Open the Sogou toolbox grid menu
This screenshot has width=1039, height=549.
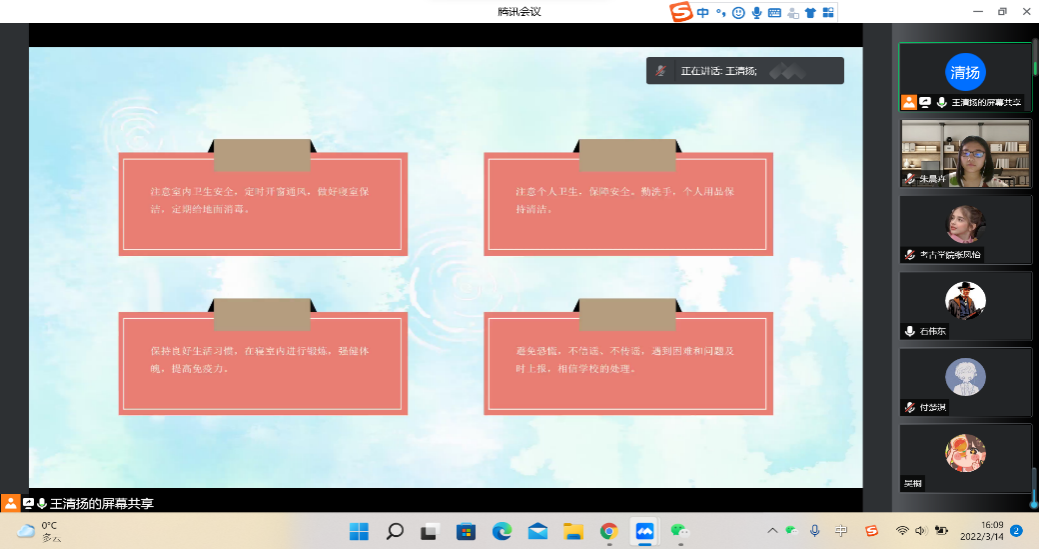click(x=826, y=13)
